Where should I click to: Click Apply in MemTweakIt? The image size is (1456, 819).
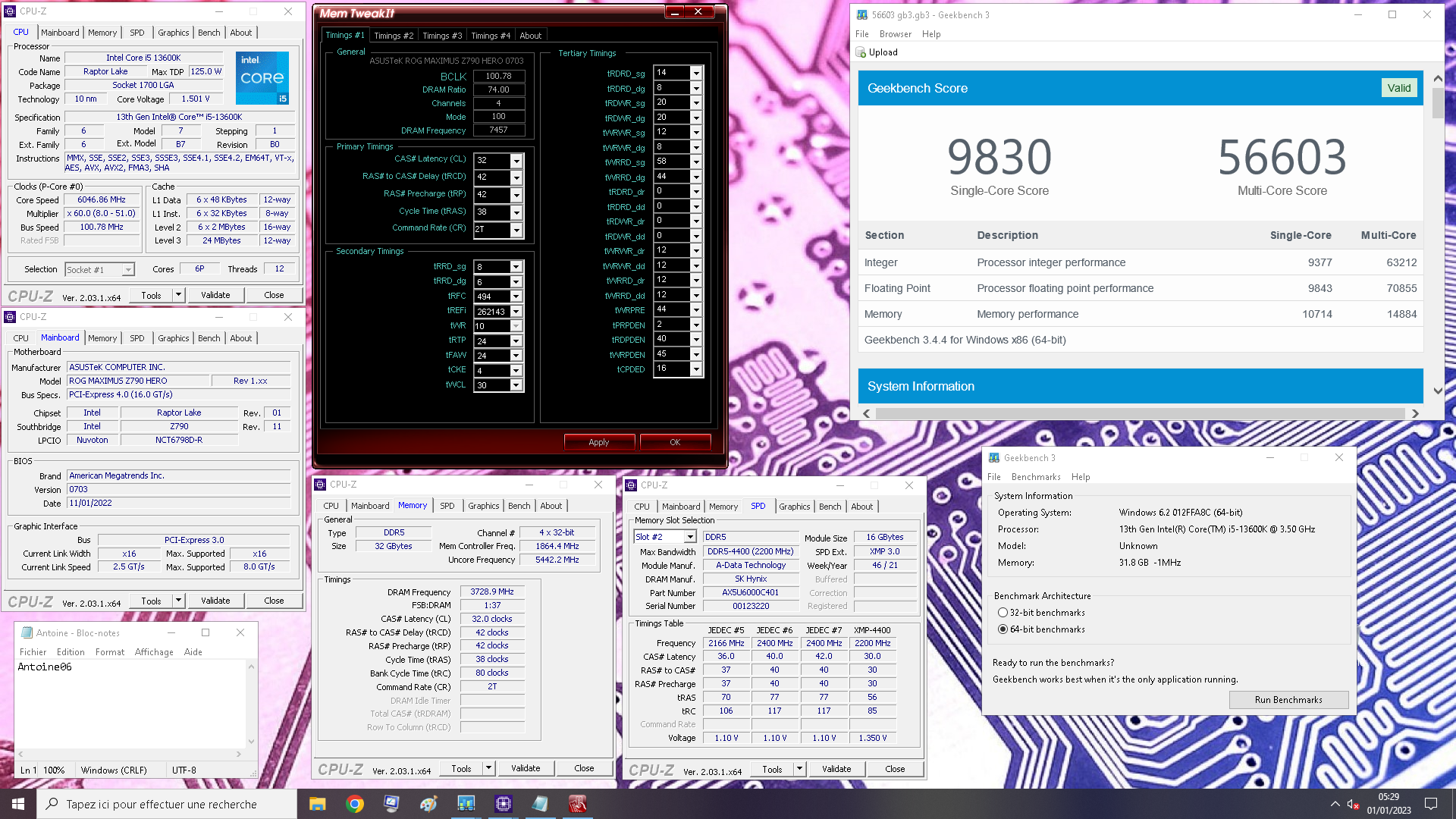[x=599, y=442]
